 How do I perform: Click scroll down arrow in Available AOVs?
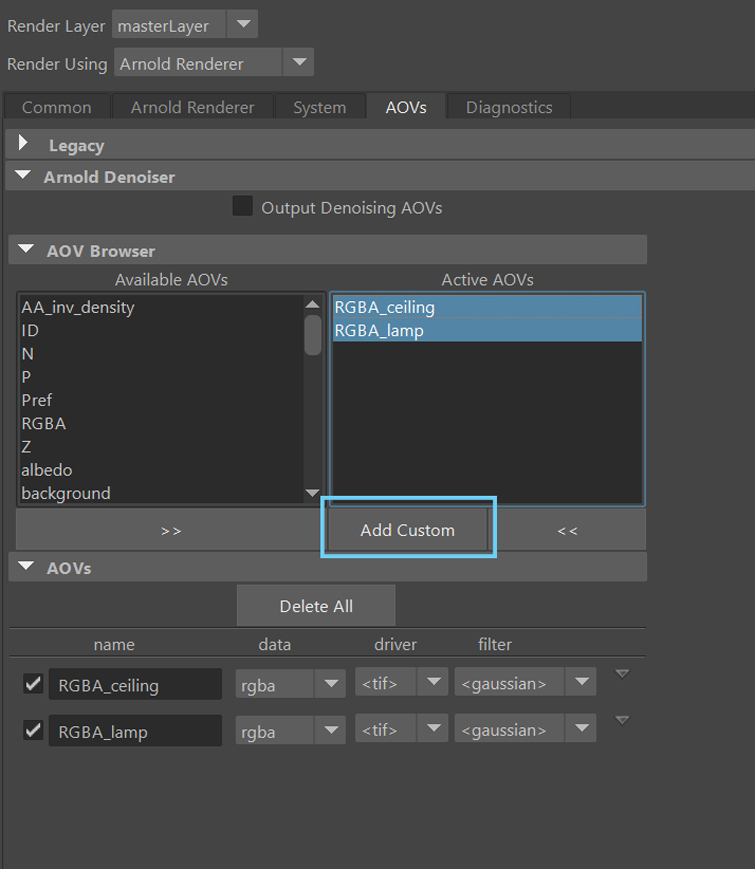tap(313, 493)
